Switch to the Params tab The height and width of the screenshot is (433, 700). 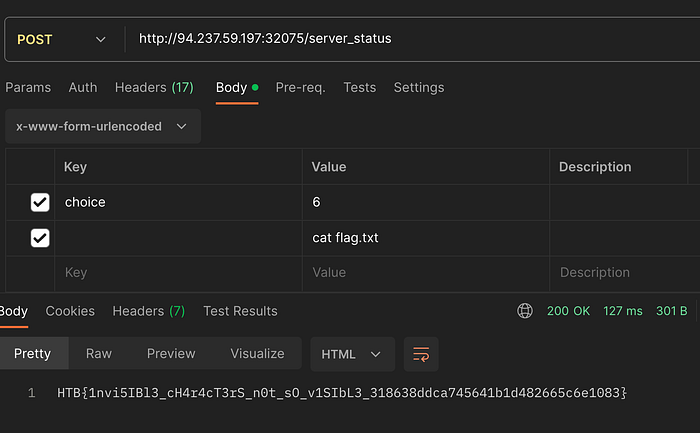point(28,87)
